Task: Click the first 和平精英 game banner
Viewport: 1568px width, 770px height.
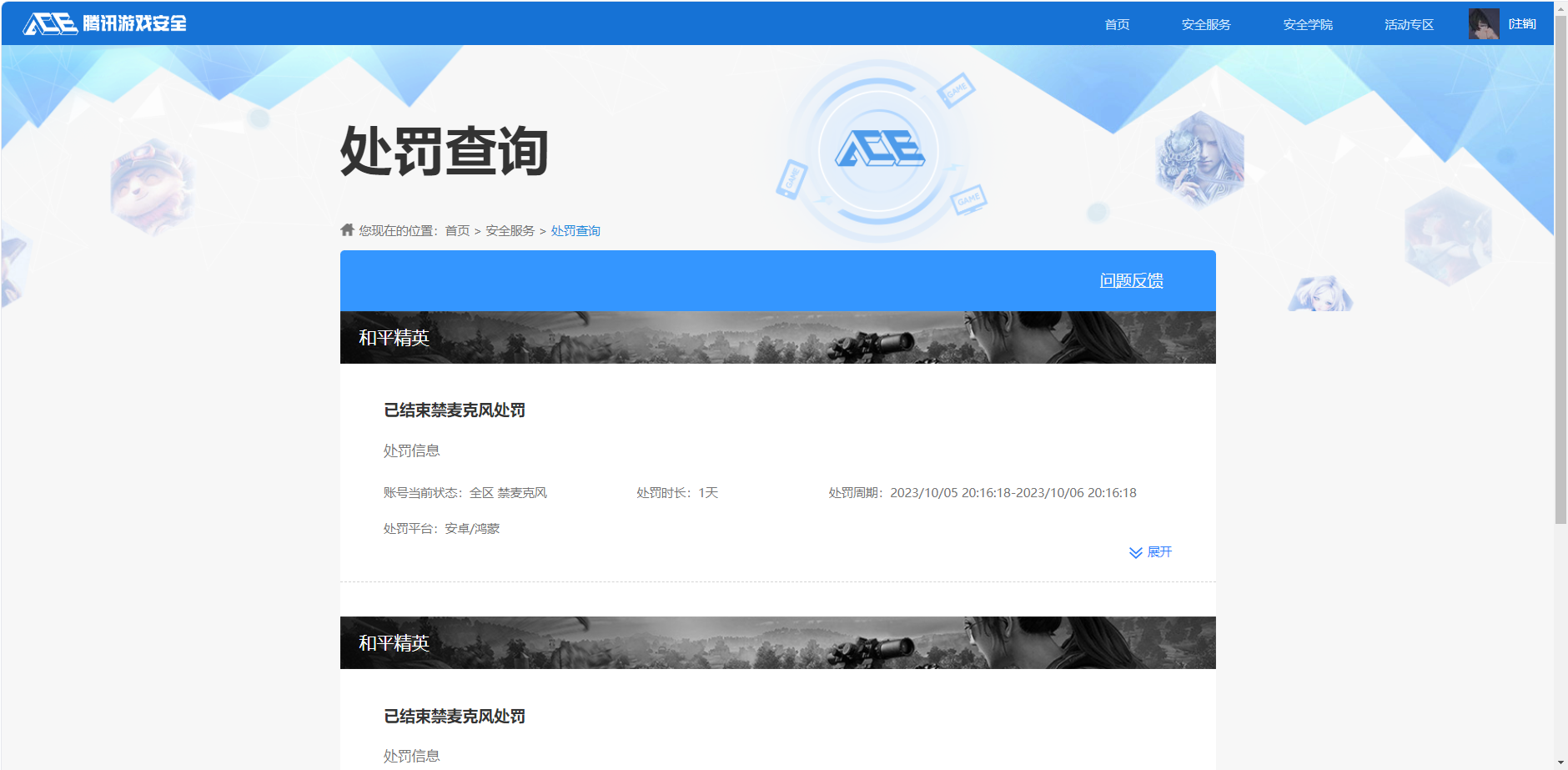Action: pos(777,338)
